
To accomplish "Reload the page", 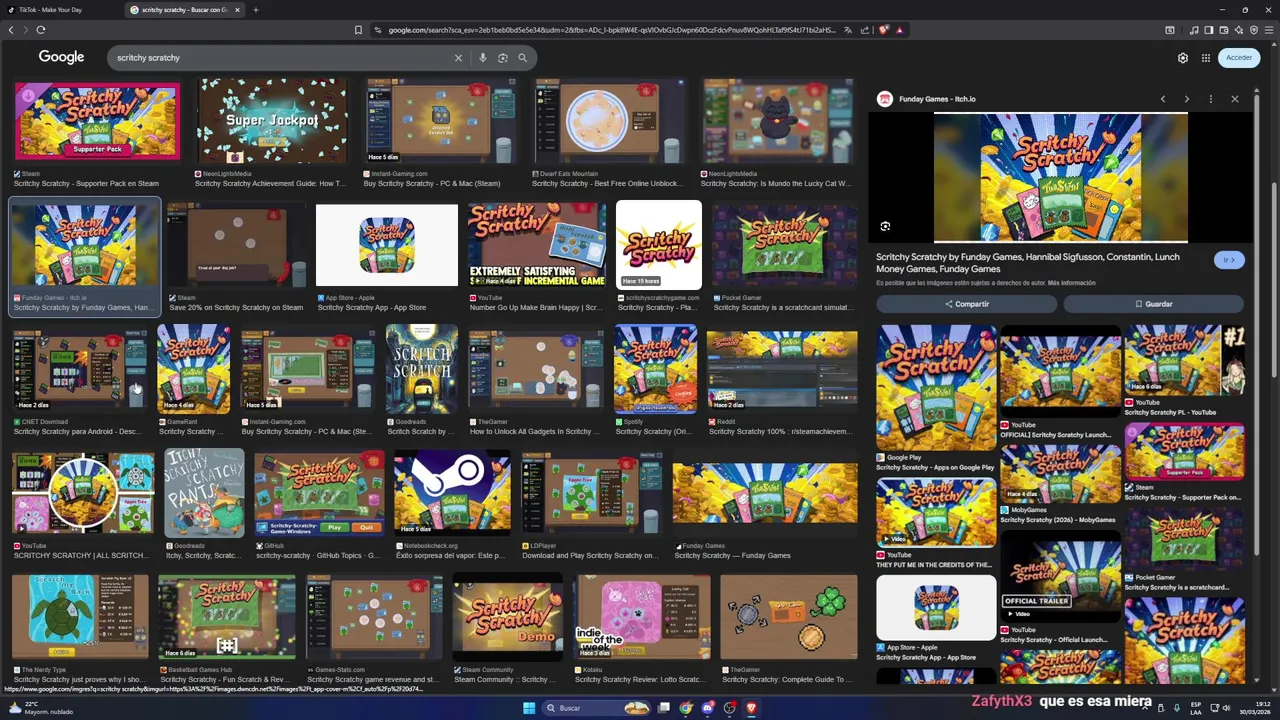I will [x=40, y=30].
